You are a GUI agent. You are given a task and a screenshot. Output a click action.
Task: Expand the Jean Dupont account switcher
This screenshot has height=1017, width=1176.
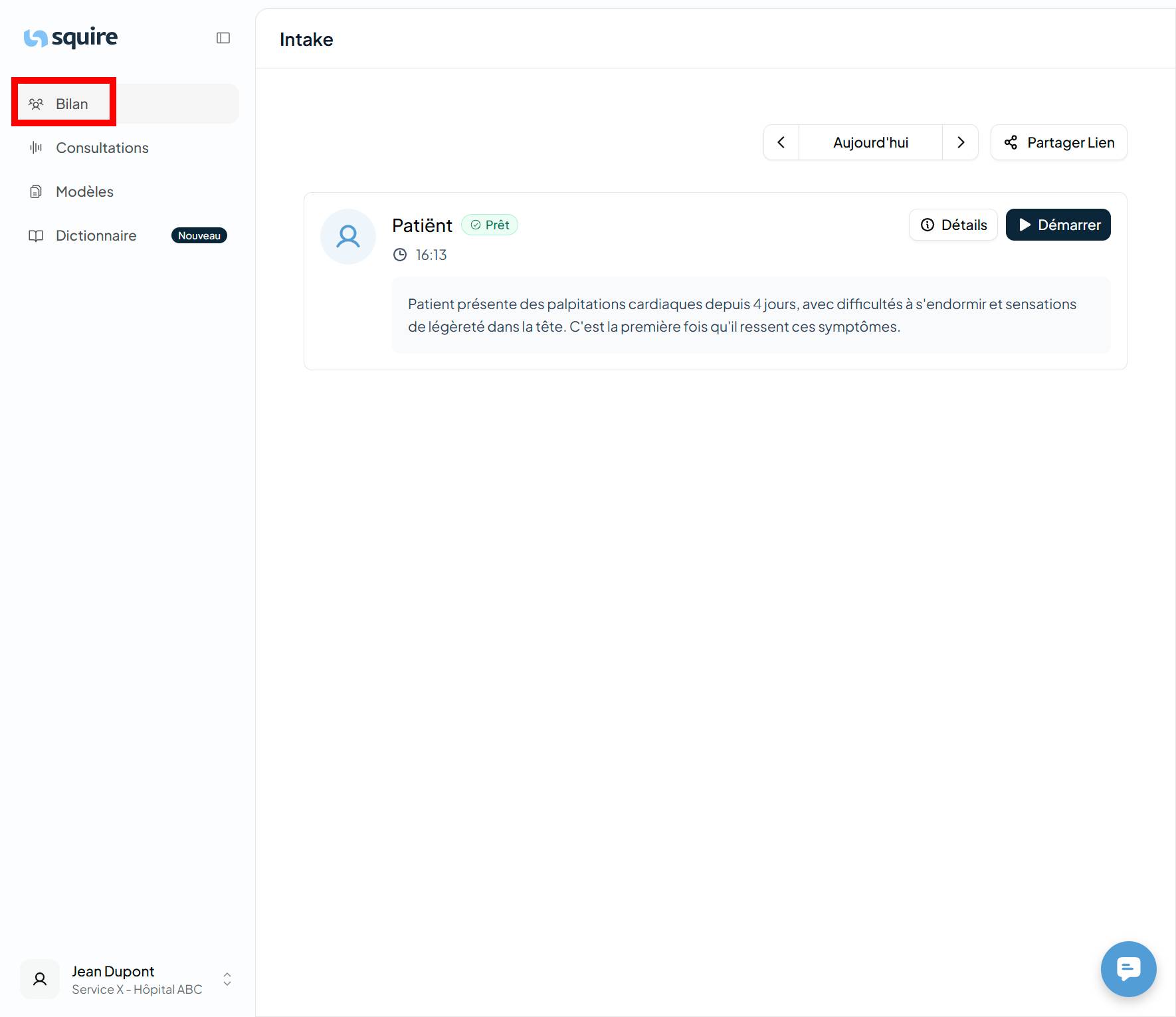(227, 979)
